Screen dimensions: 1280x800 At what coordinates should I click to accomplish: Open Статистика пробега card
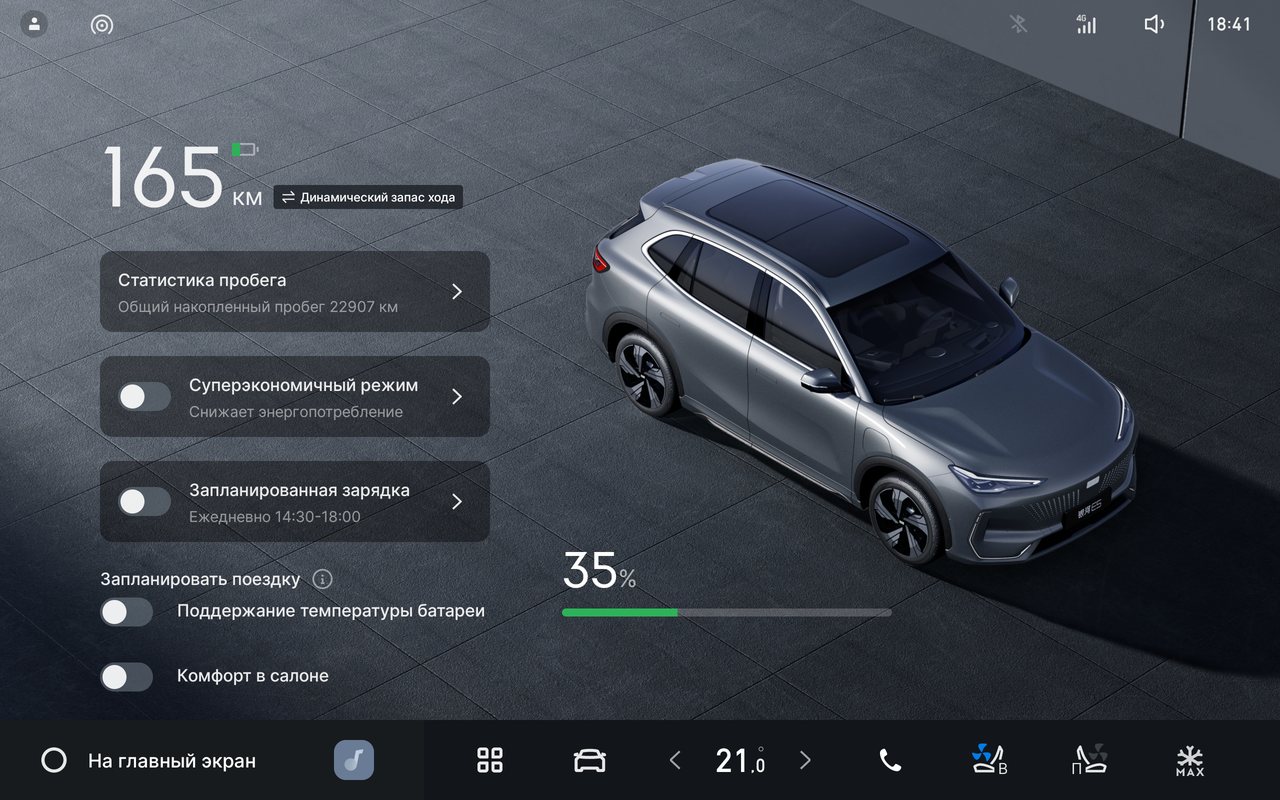[x=295, y=291]
